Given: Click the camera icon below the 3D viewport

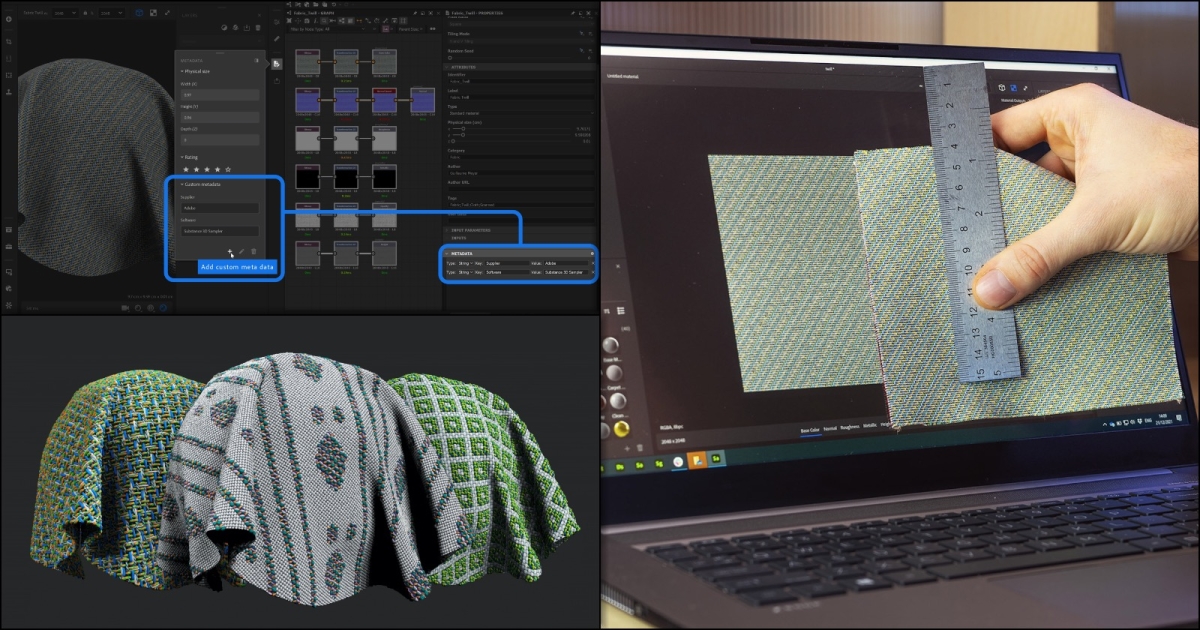Looking at the screenshot, I should coord(125,308).
